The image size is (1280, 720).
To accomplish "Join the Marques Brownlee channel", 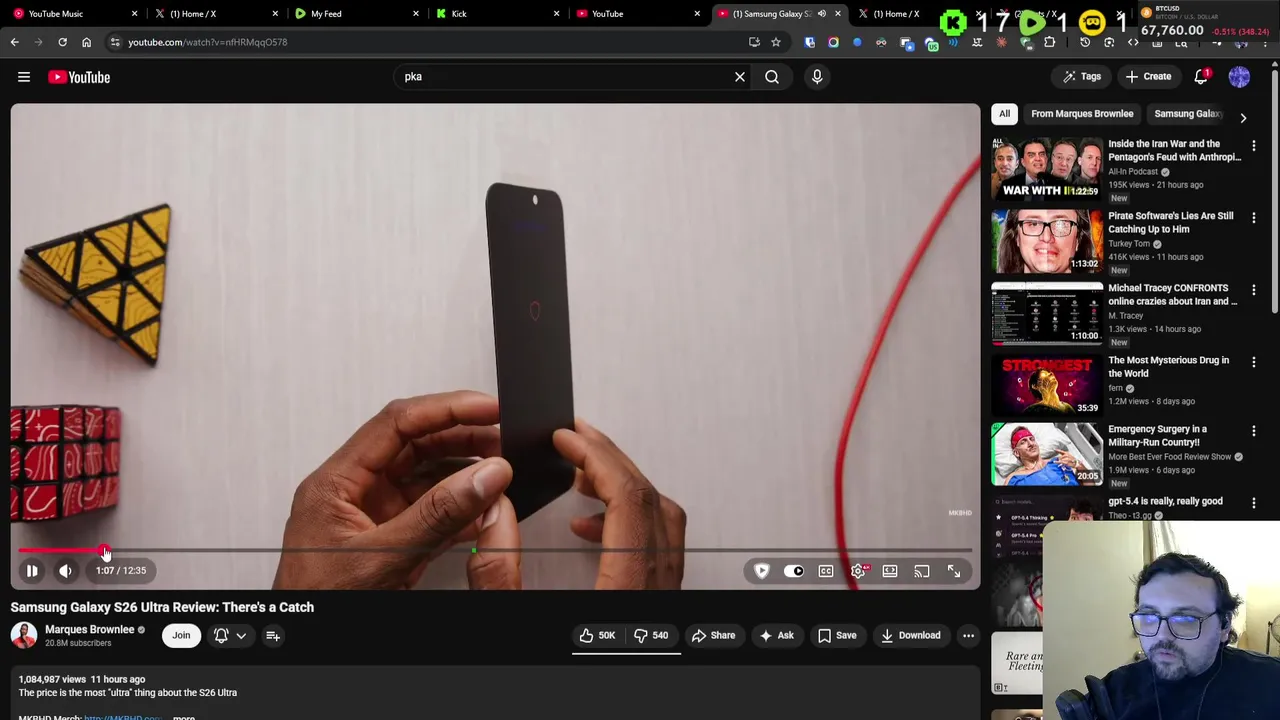I will click(x=181, y=635).
